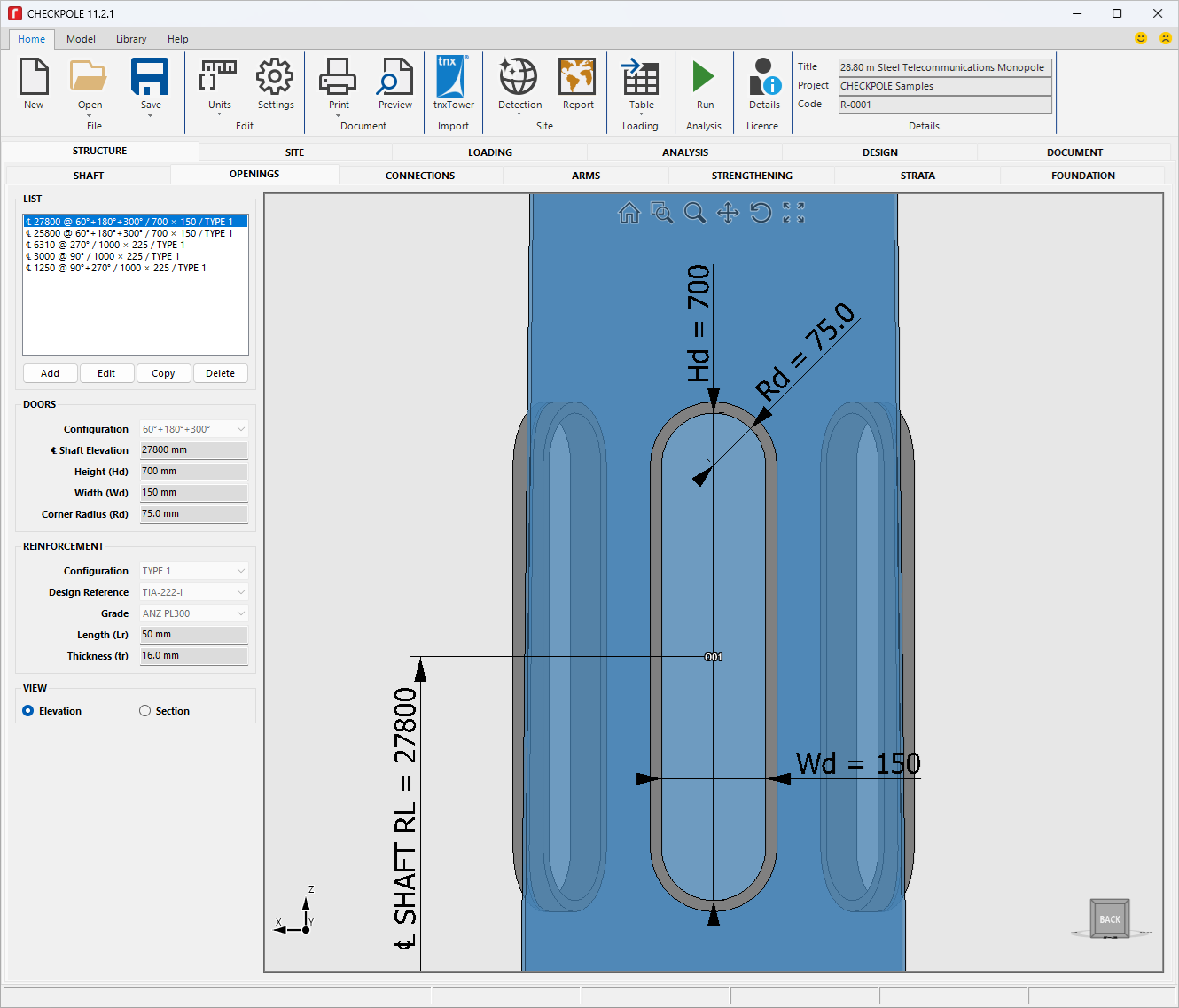Open the Model ribbon tab
Image resolution: width=1179 pixels, height=1008 pixels.
click(81, 39)
